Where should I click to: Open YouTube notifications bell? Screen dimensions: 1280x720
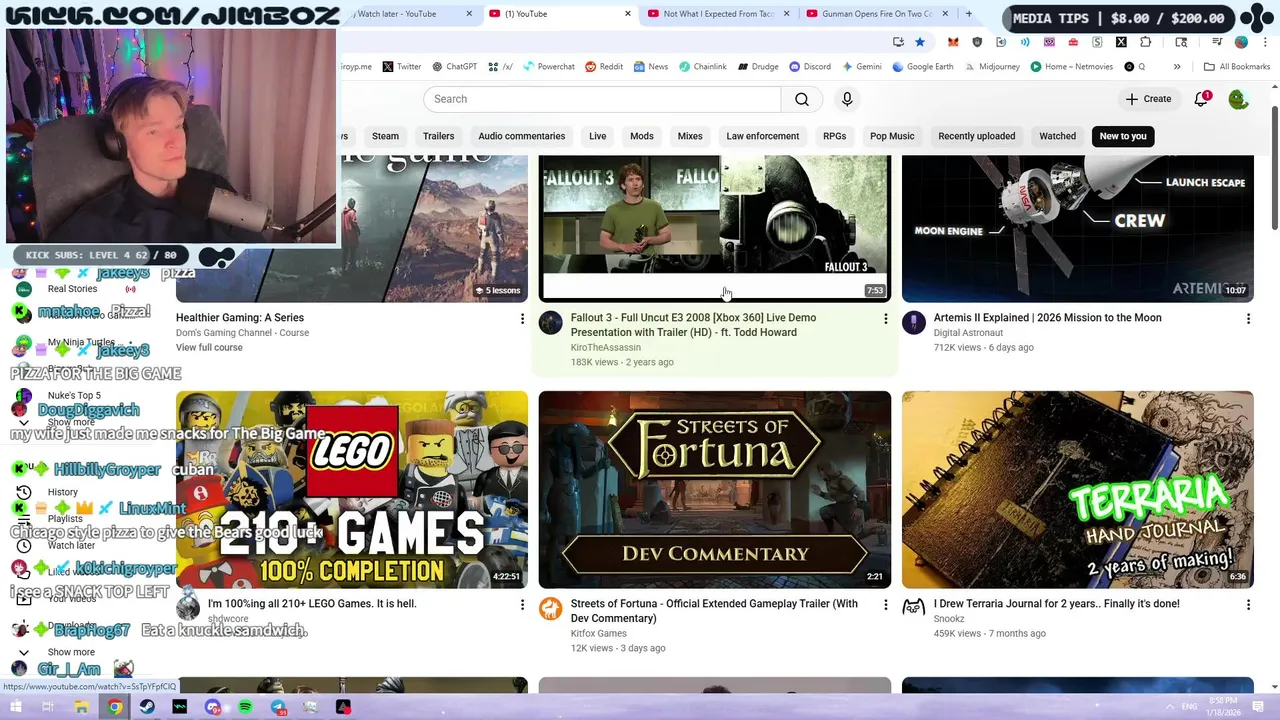point(1201,99)
